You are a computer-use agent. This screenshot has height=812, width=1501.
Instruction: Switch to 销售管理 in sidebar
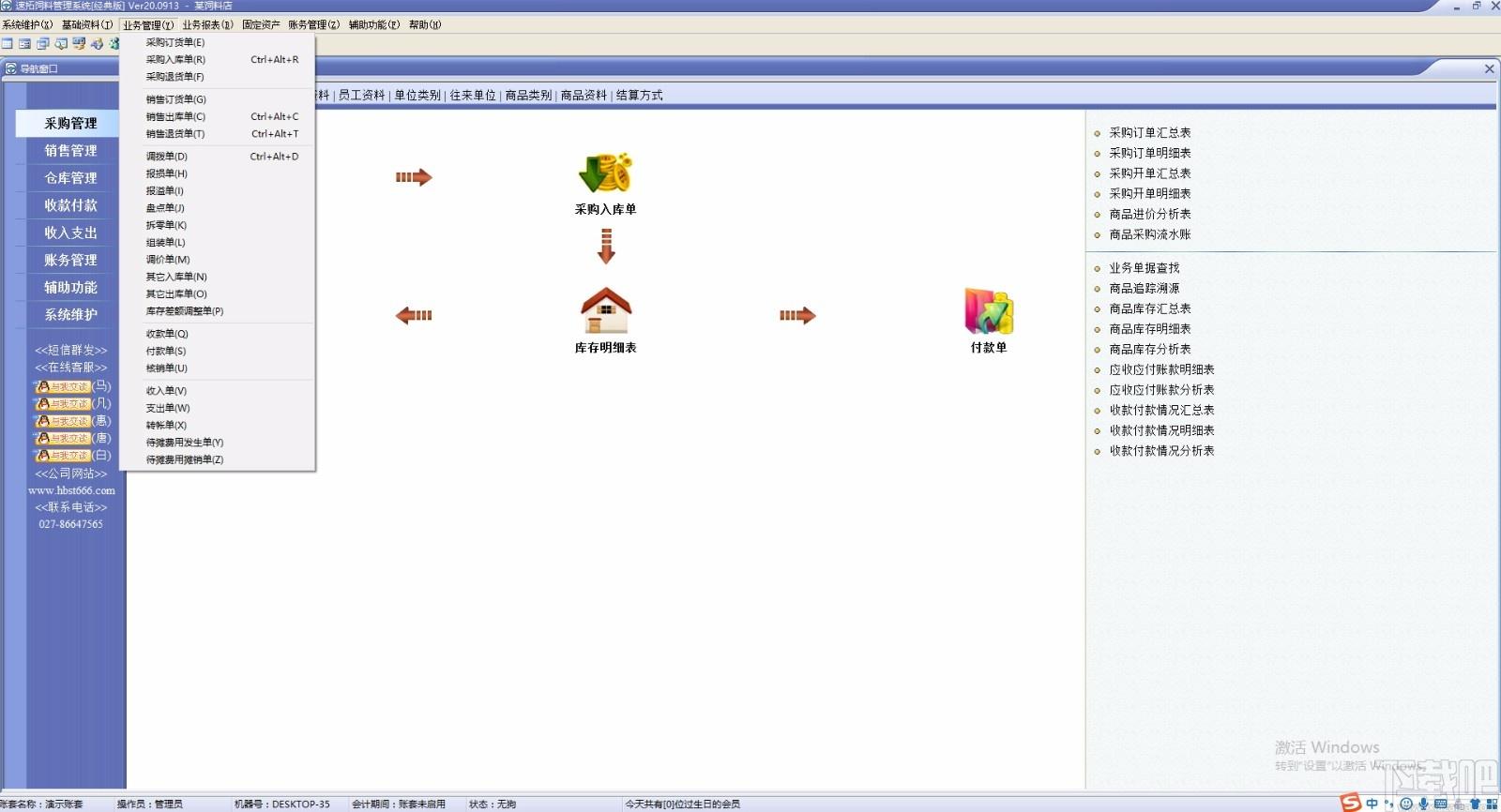[70, 150]
